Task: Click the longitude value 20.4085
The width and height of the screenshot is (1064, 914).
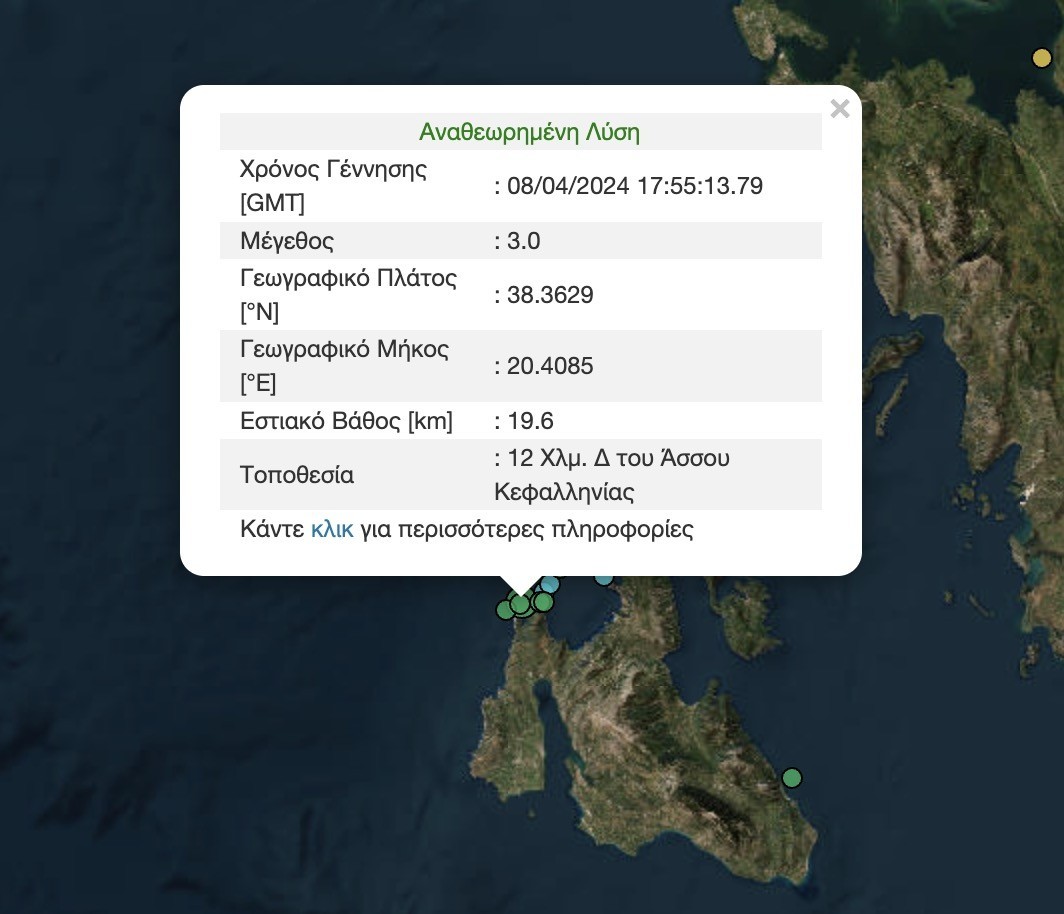Action: coord(550,366)
